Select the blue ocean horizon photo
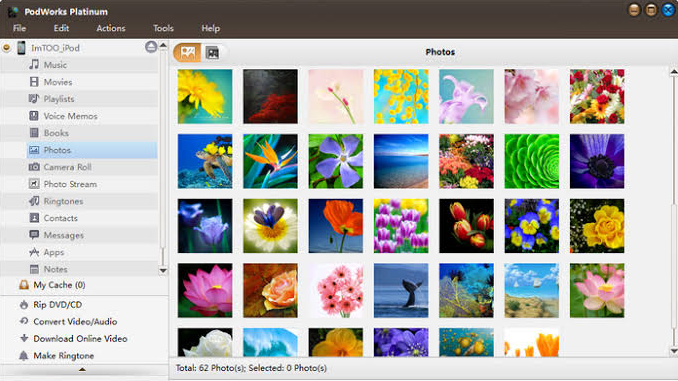Screen dimensions: 678x381 coord(401,161)
